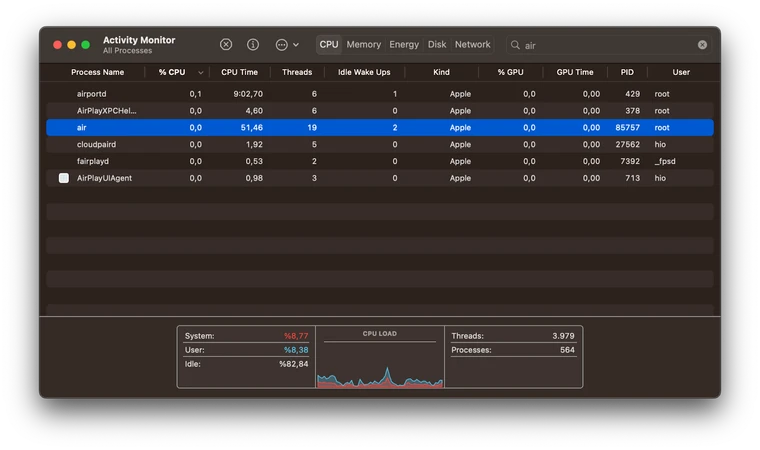760x450 pixels.
Task: Click CPU Time value 51,46
Action: point(252,128)
